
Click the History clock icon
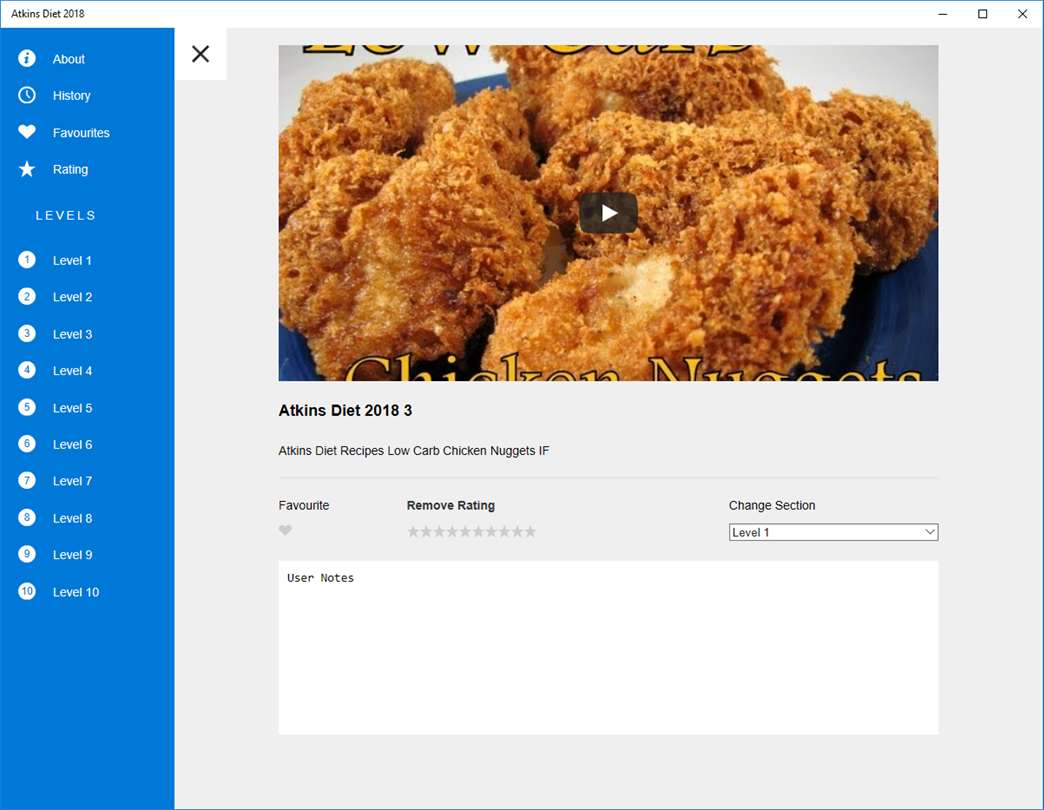pyautogui.click(x=27, y=95)
